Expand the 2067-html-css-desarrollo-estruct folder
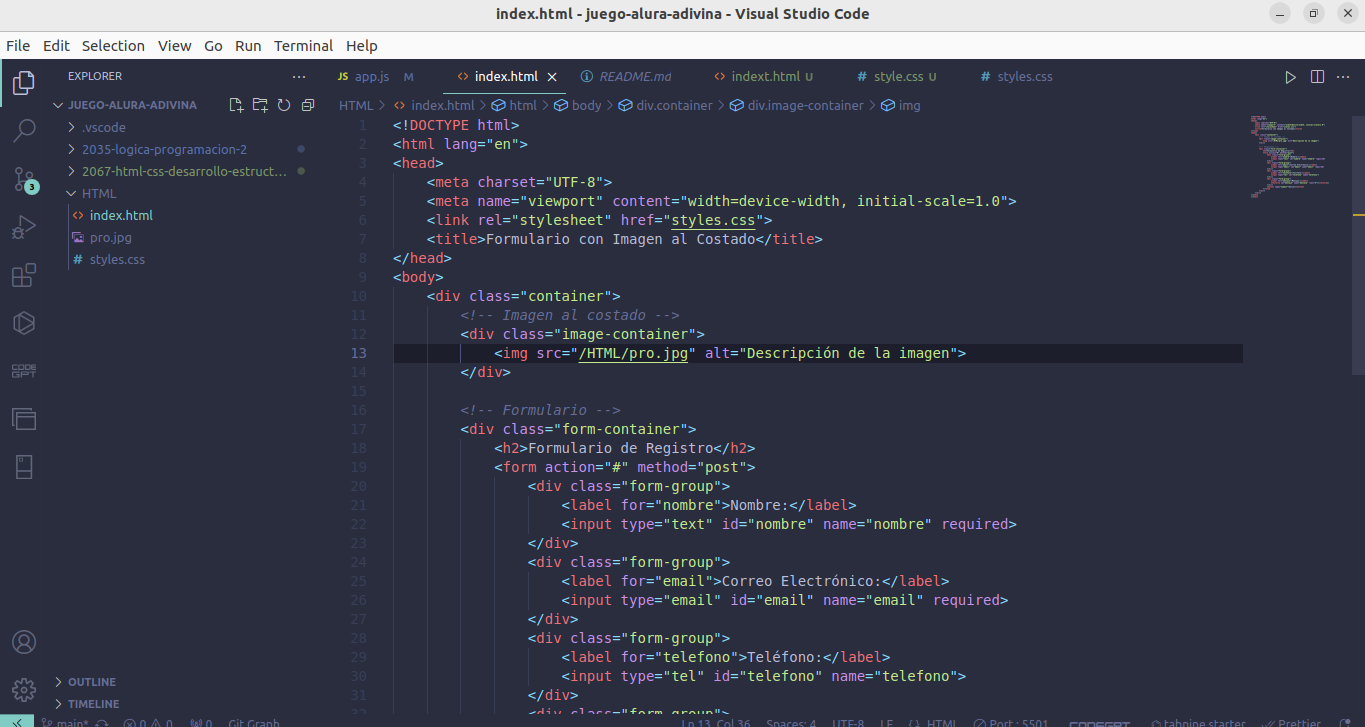This screenshot has width=1365, height=727. (x=184, y=171)
